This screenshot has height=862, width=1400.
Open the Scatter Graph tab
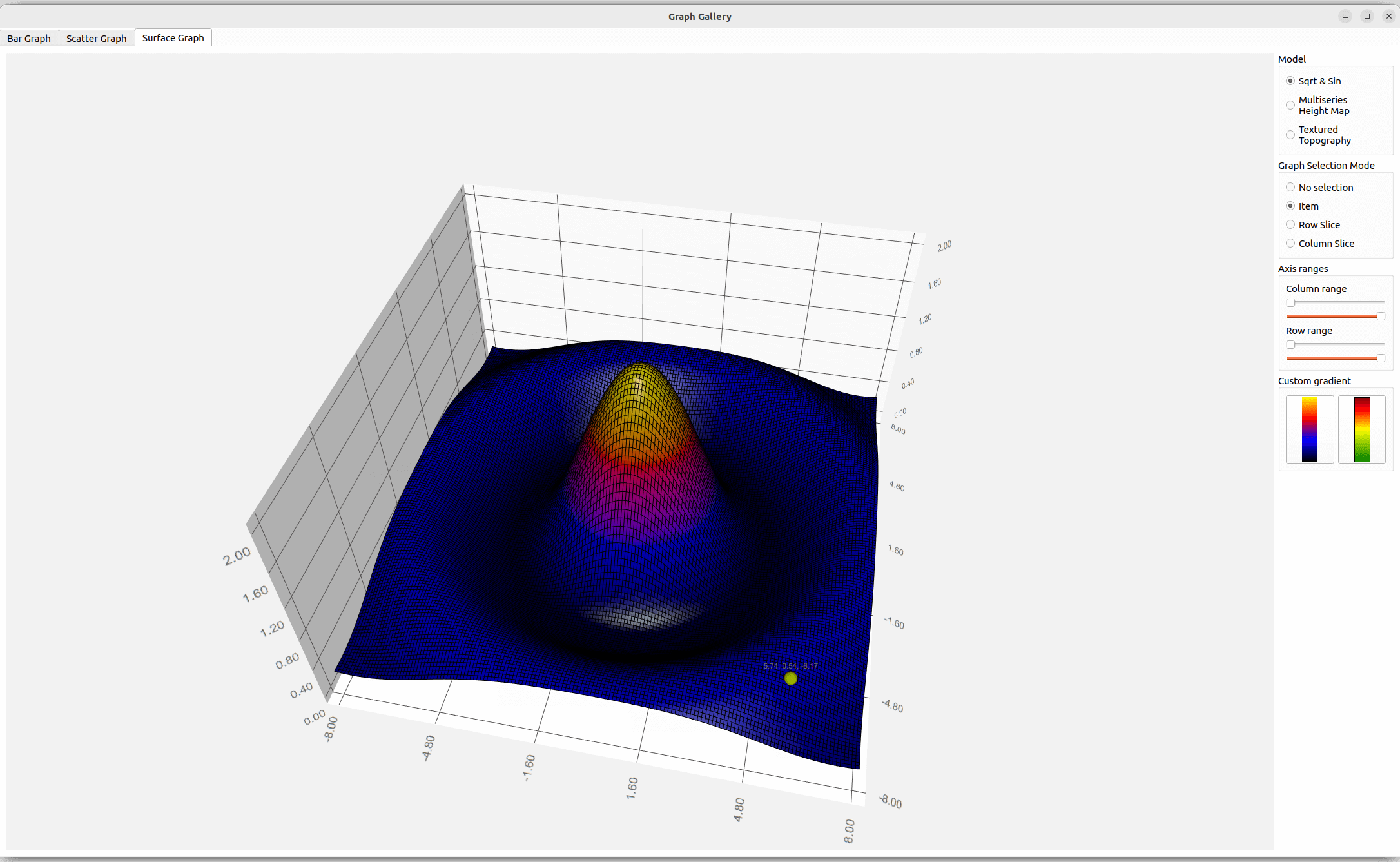coord(96,38)
